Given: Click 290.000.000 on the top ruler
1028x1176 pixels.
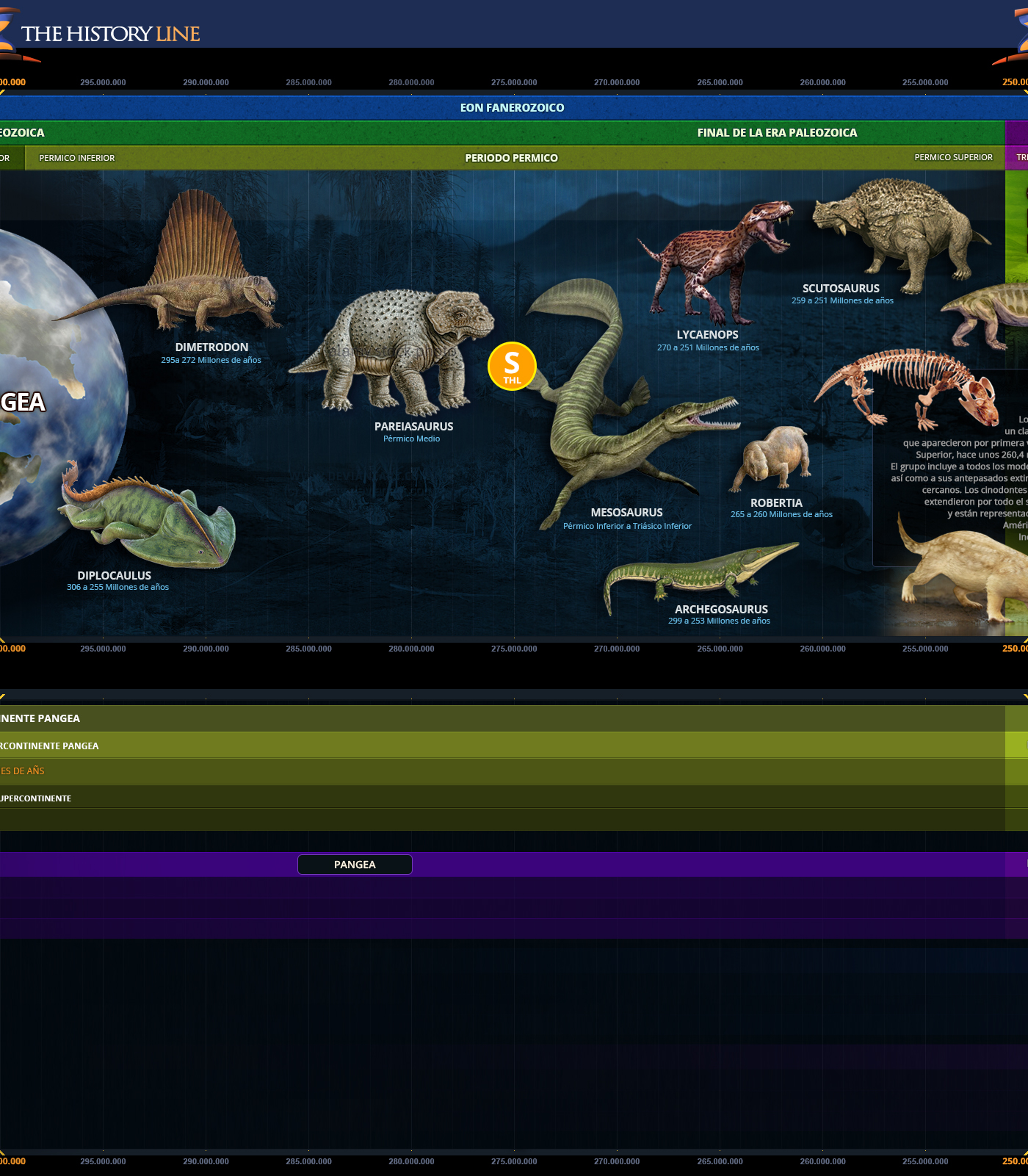Looking at the screenshot, I should [x=206, y=82].
